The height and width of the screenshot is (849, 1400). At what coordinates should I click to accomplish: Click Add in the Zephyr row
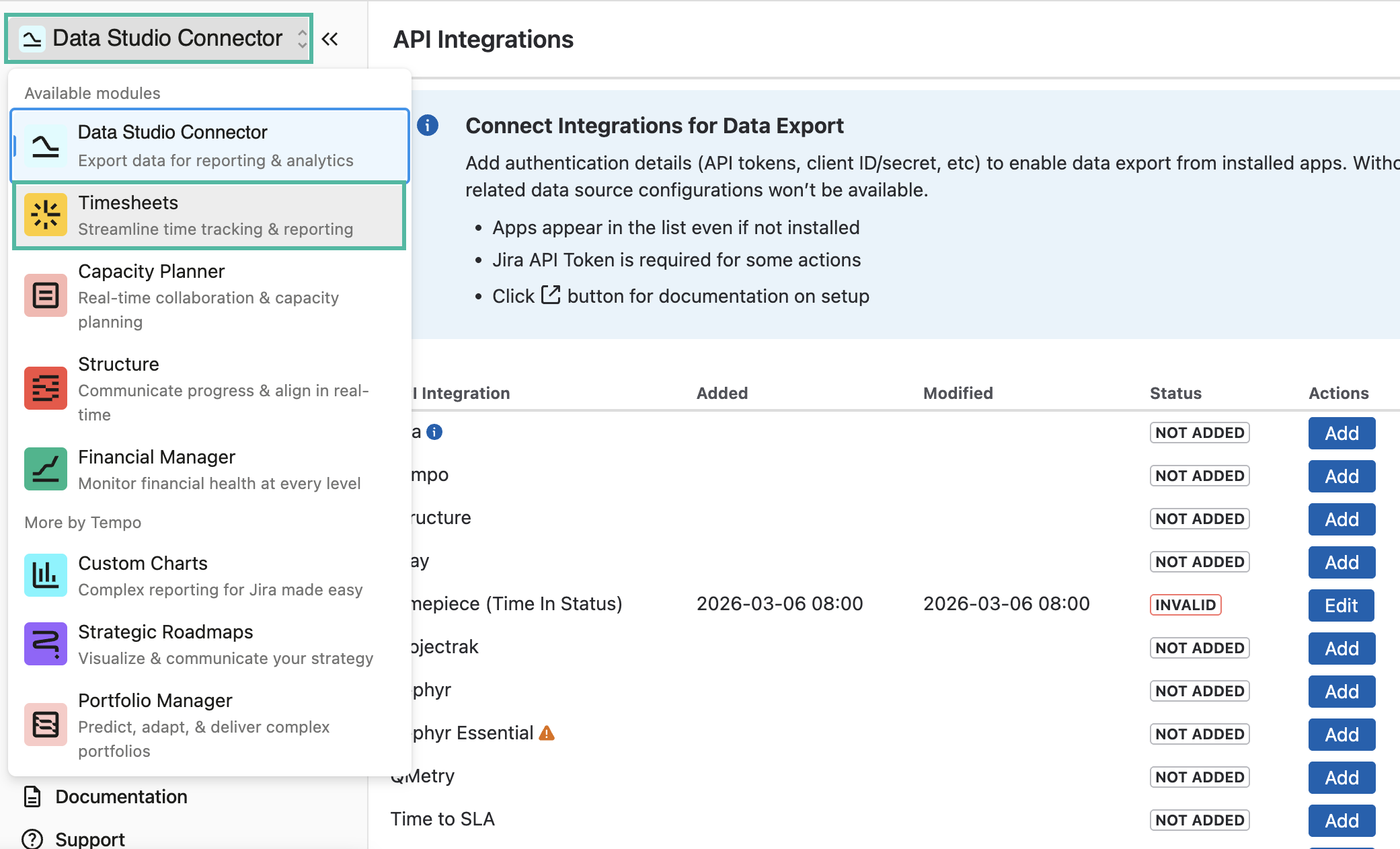click(x=1341, y=692)
